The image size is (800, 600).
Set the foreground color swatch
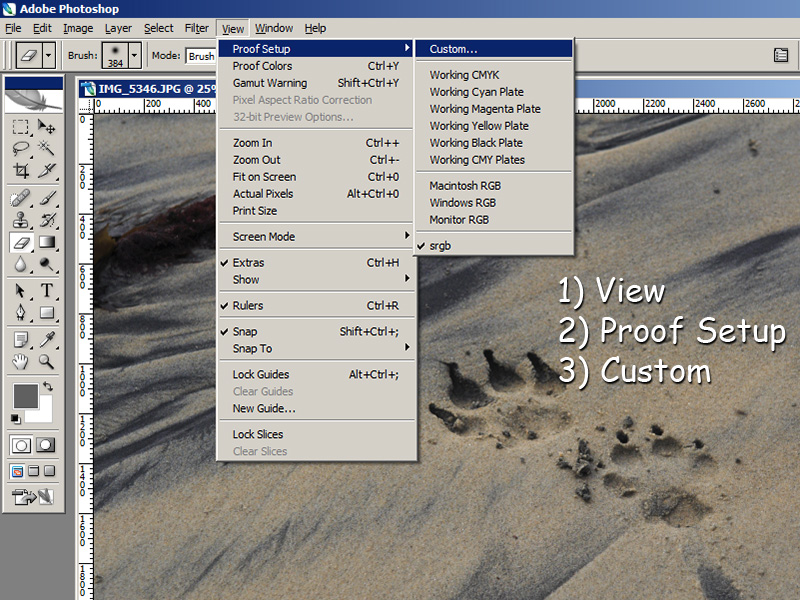click(x=26, y=396)
